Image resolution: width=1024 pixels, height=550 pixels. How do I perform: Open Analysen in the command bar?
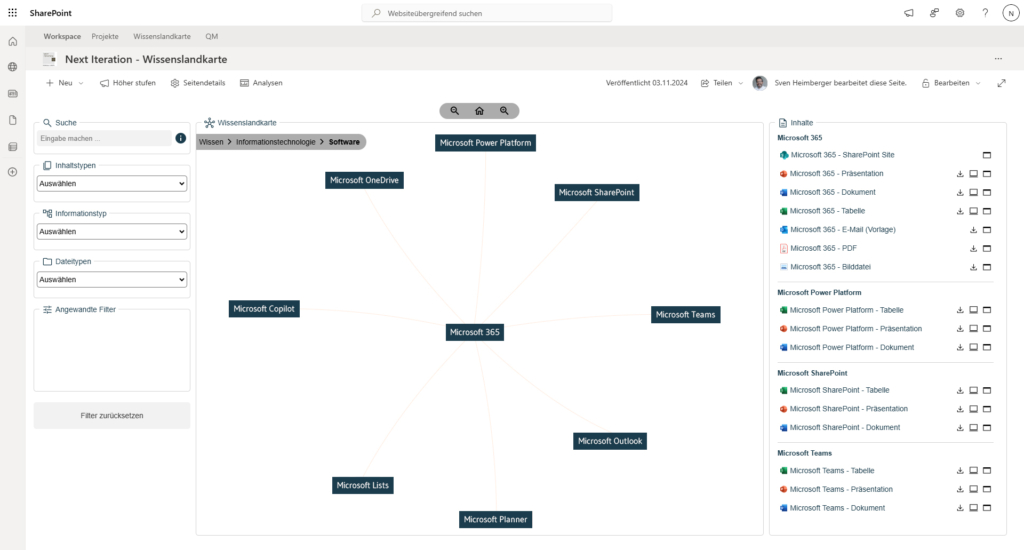[x=261, y=83]
